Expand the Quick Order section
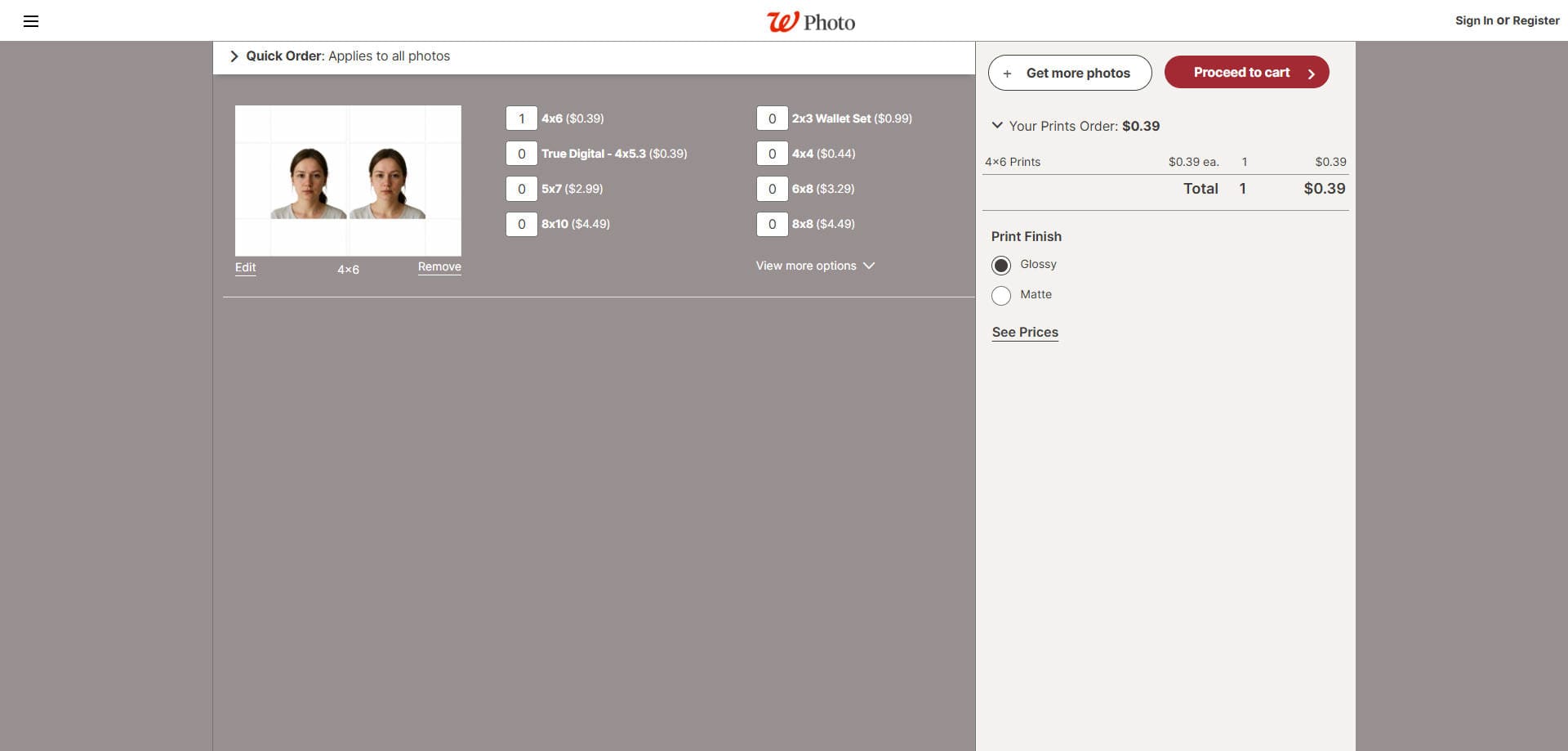The image size is (1568, 751). pyautogui.click(x=234, y=56)
